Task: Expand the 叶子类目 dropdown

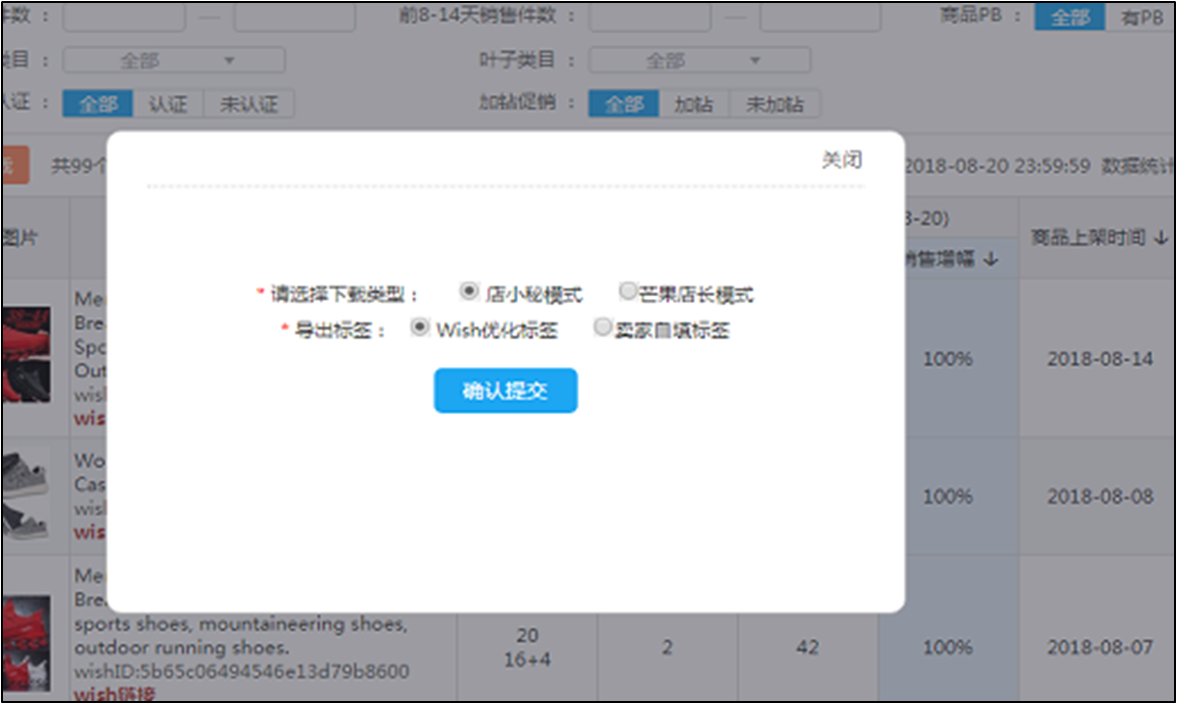Action: coord(698,61)
